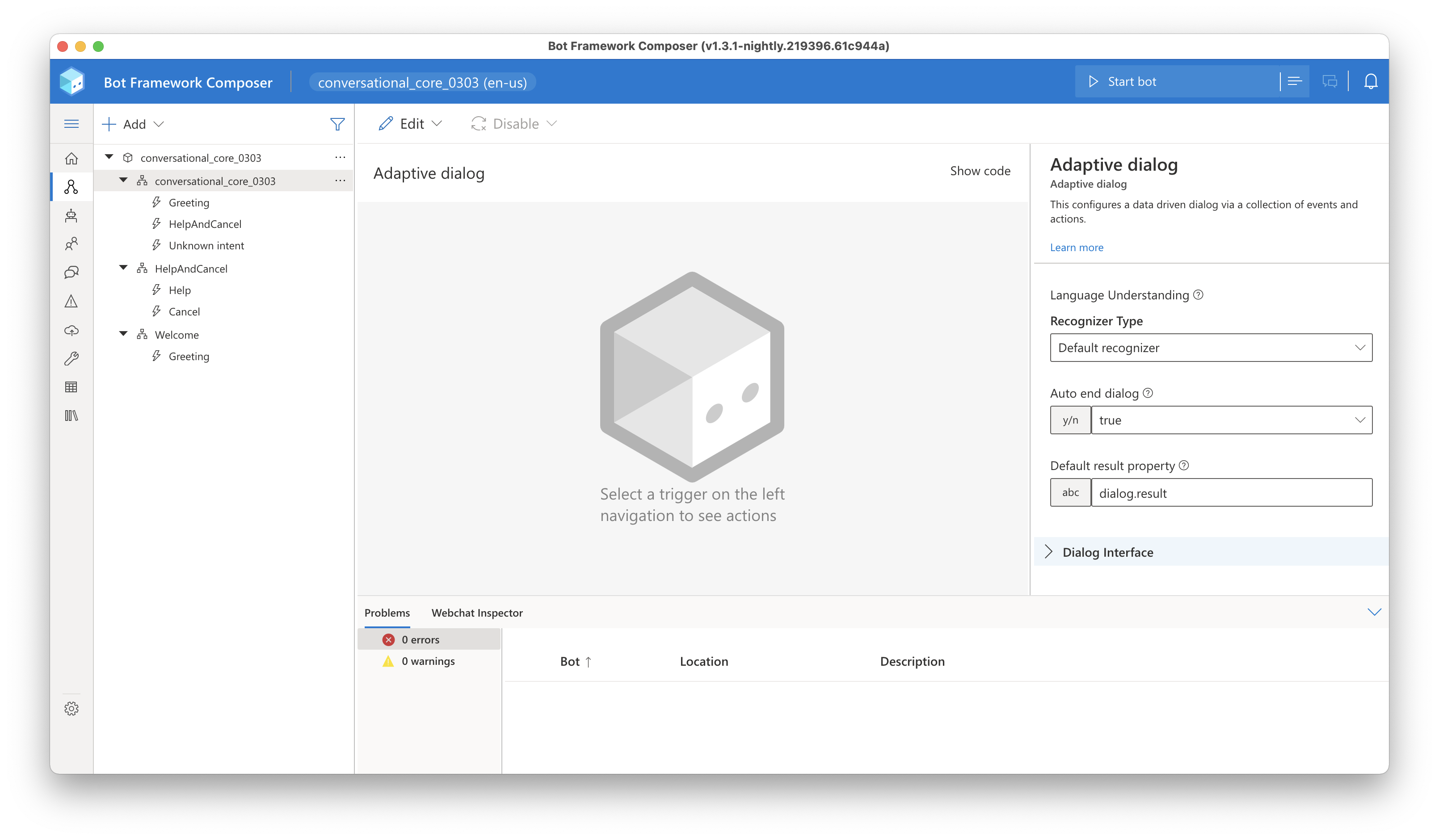Sort by the Bot column header
The height and width of the screenshot is (840, 1439).
click(576, 661)
